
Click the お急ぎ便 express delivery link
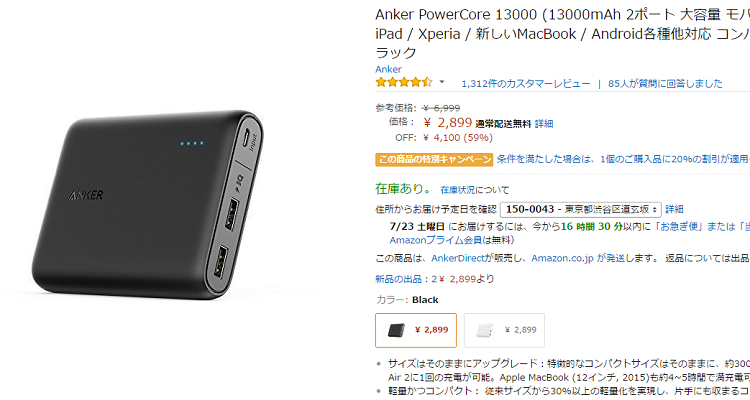(678, 226)
